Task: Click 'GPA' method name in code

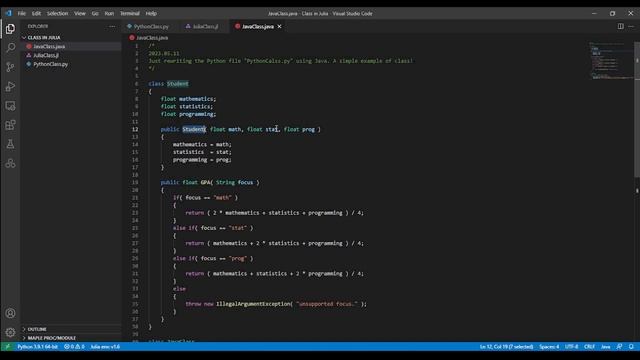Action: (205, 182)
